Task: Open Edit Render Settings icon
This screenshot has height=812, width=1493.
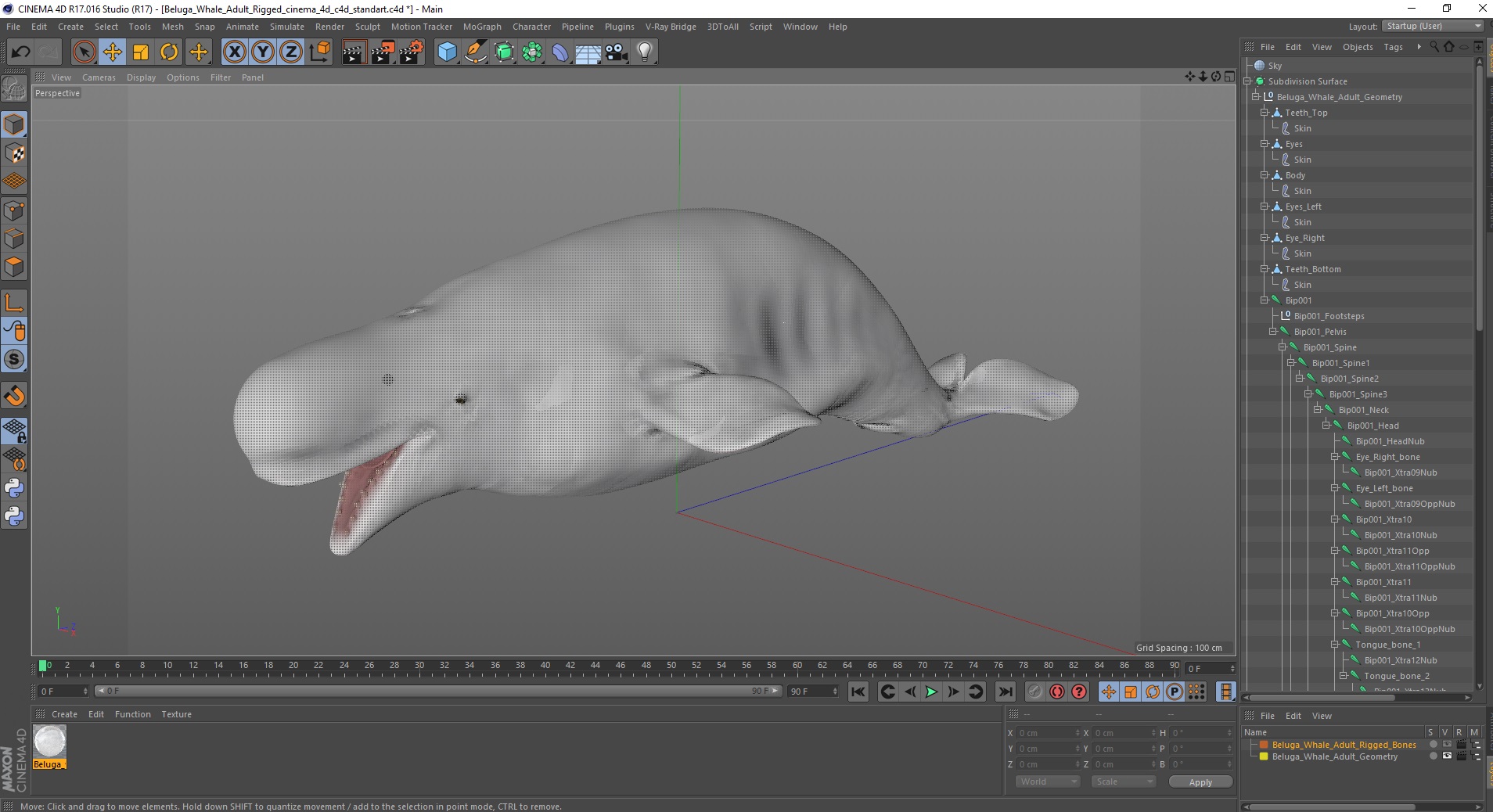Action: [x=411, y=52]
